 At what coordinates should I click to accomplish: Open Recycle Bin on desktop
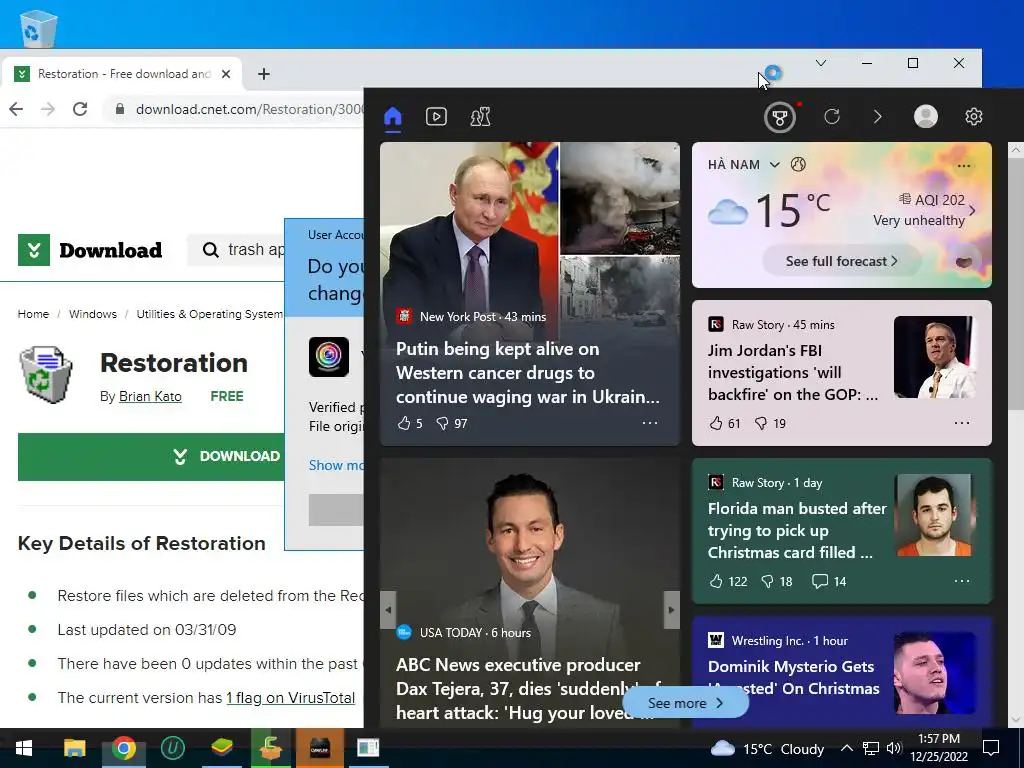[x=39, y=29]
